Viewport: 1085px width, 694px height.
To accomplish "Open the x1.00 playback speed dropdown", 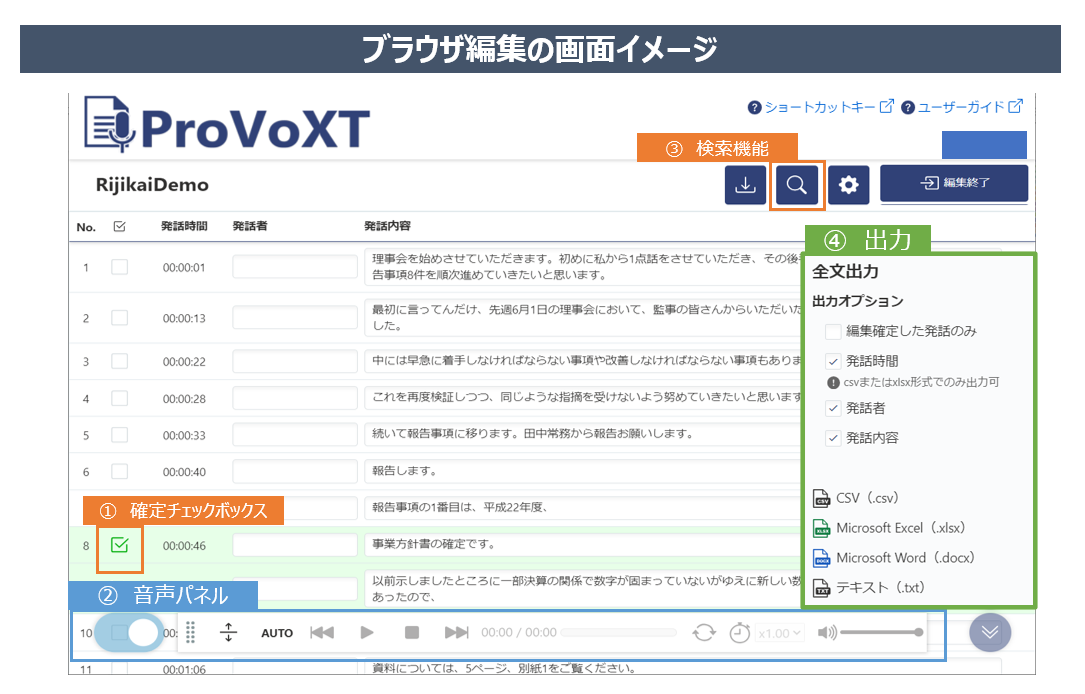I will [780, 633].
